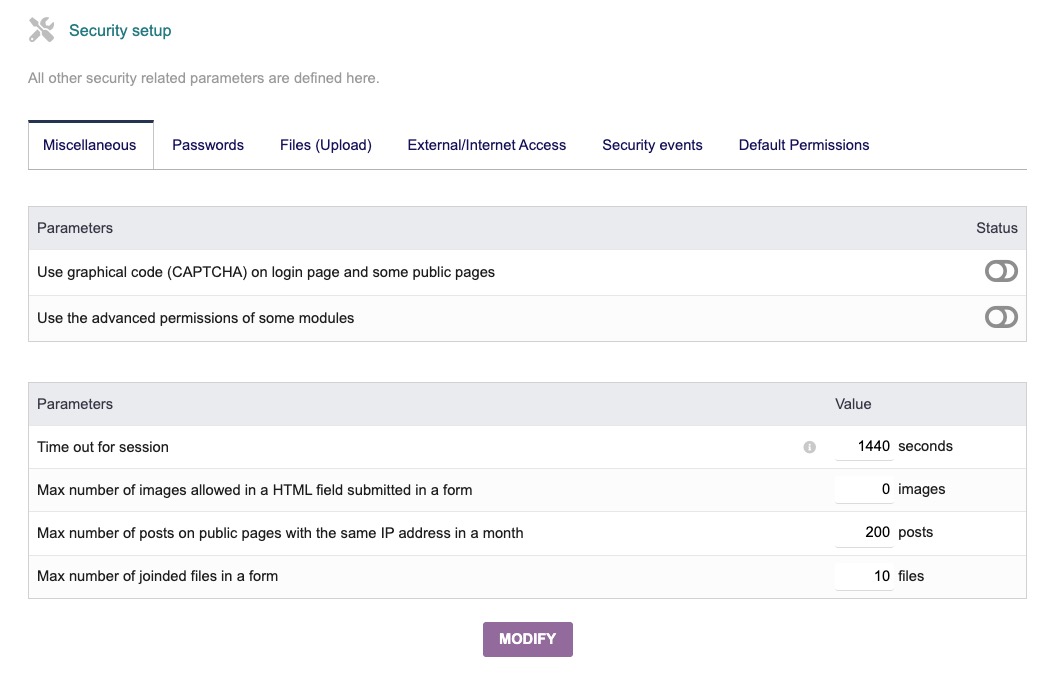Open the Default Permissions tab
Image resolution: width=1053 pixels, height=678 pixels.
coord(803,145)
